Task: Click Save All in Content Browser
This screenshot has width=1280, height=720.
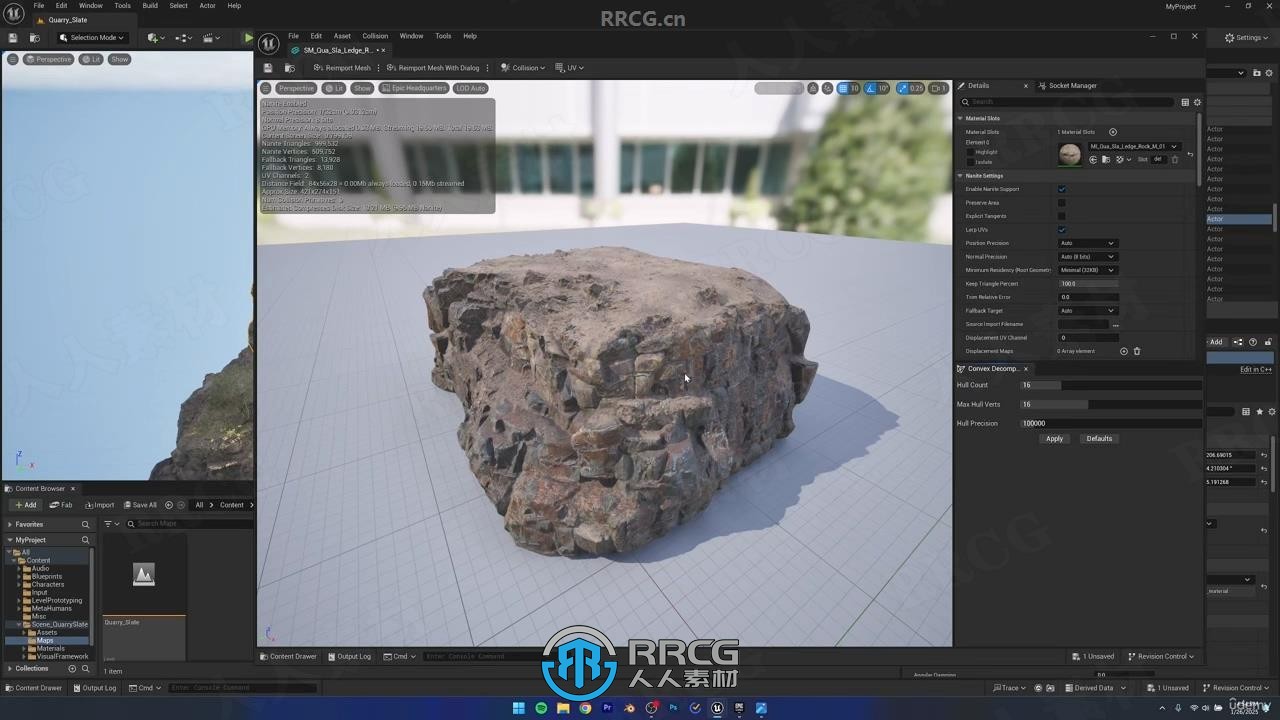Action: coord(139,505)
